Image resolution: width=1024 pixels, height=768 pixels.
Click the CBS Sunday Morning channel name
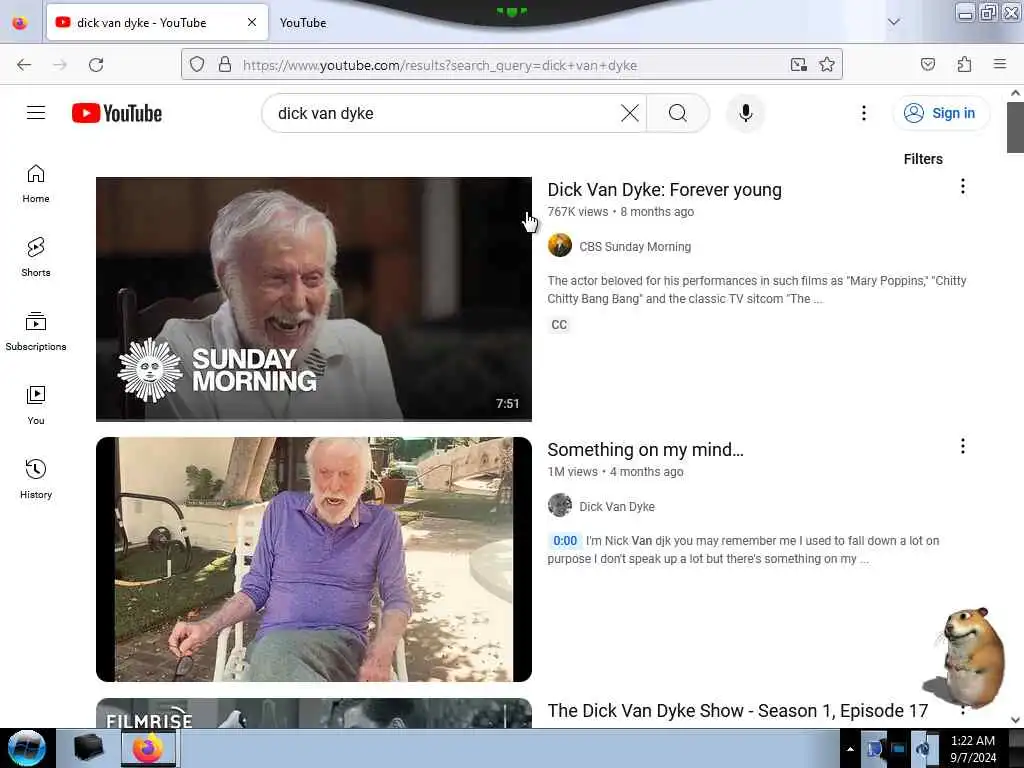pos(635,246)
